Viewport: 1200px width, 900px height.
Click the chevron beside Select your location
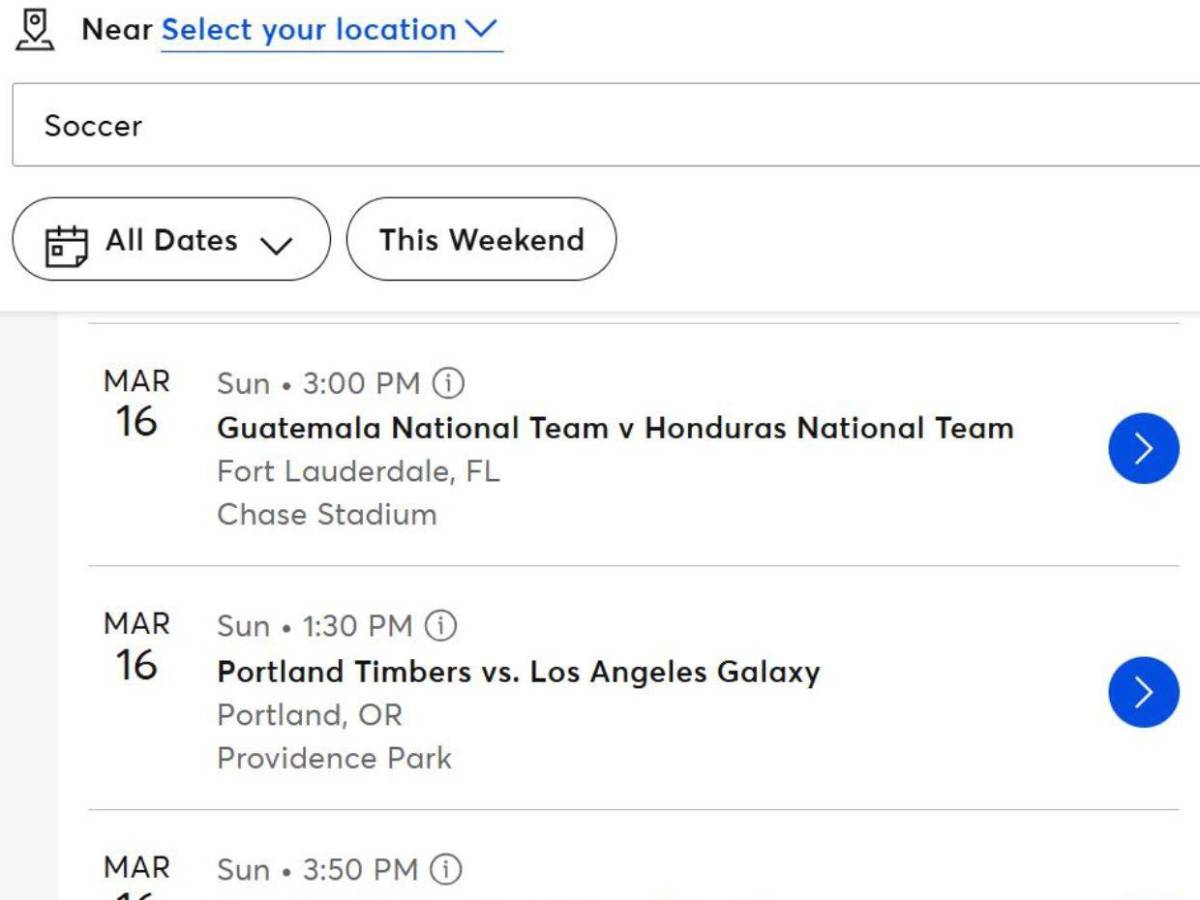(480, 28)
